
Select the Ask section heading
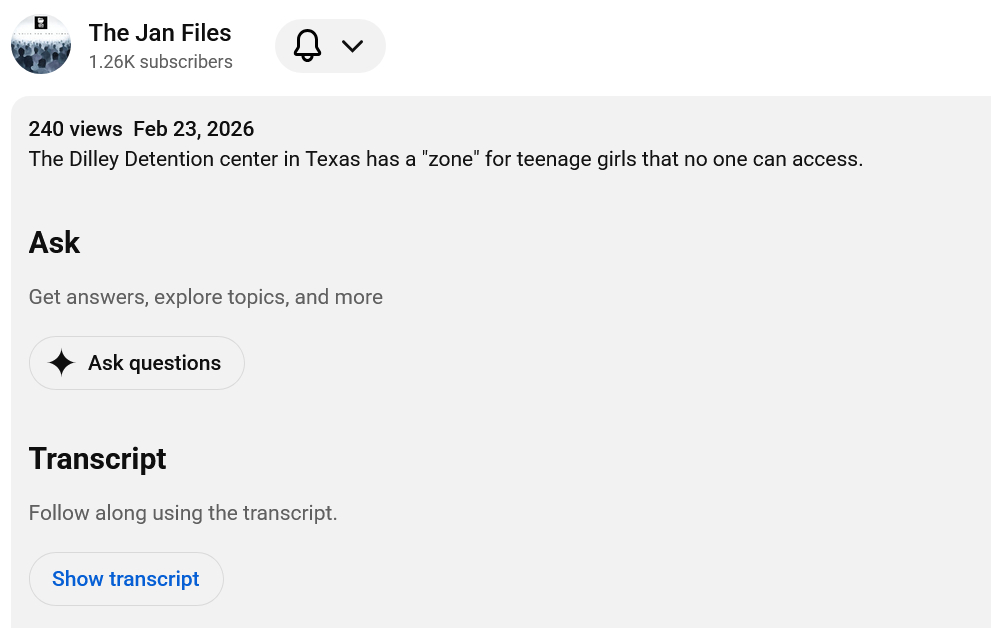point(54,243)
